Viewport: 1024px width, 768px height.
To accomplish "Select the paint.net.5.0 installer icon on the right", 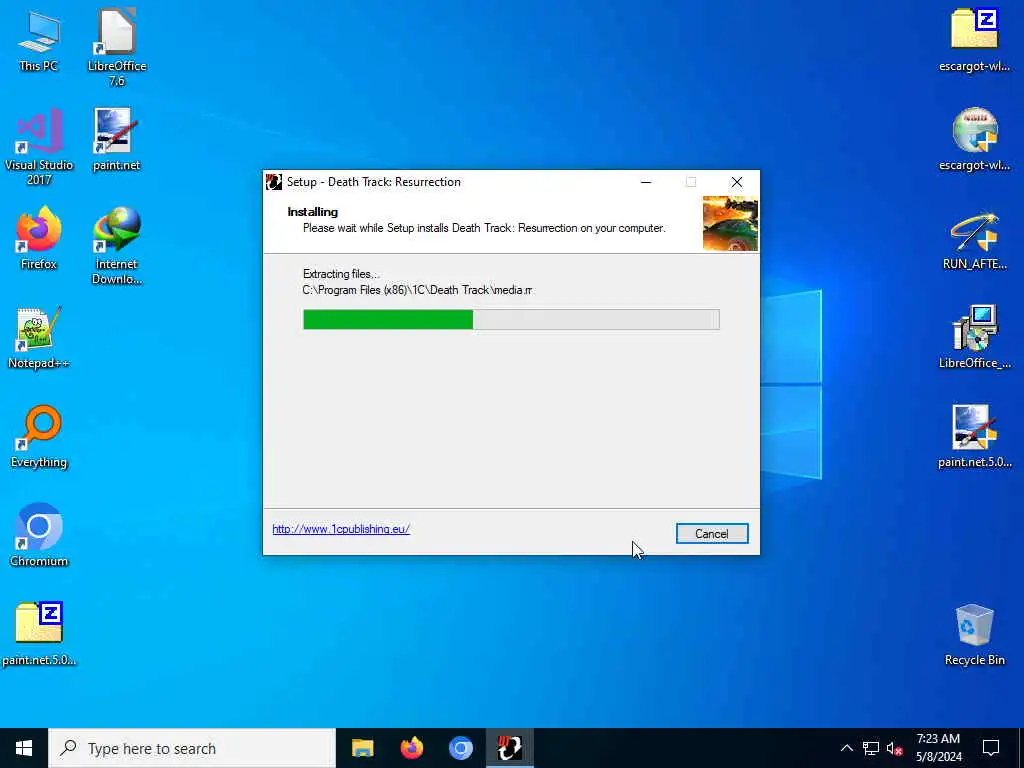I will [974, 437].
